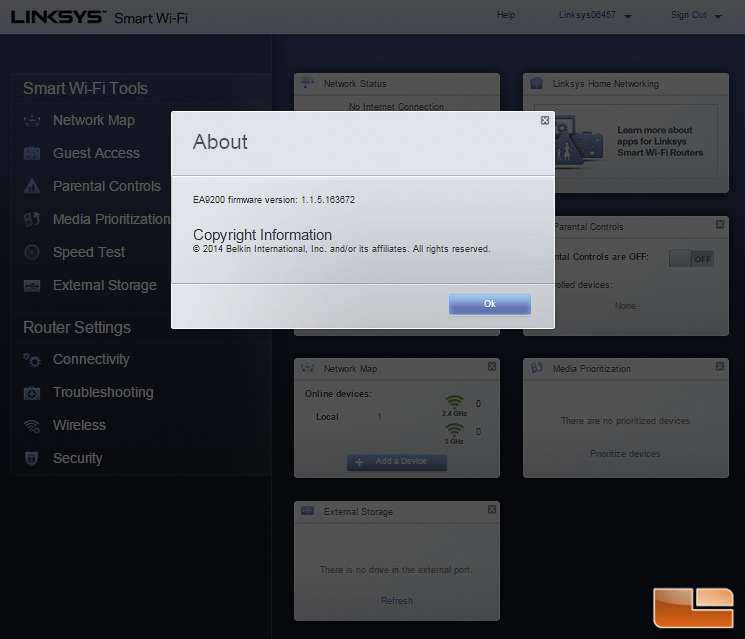Select Media Prioritization in the sidebar

point(111,219)
